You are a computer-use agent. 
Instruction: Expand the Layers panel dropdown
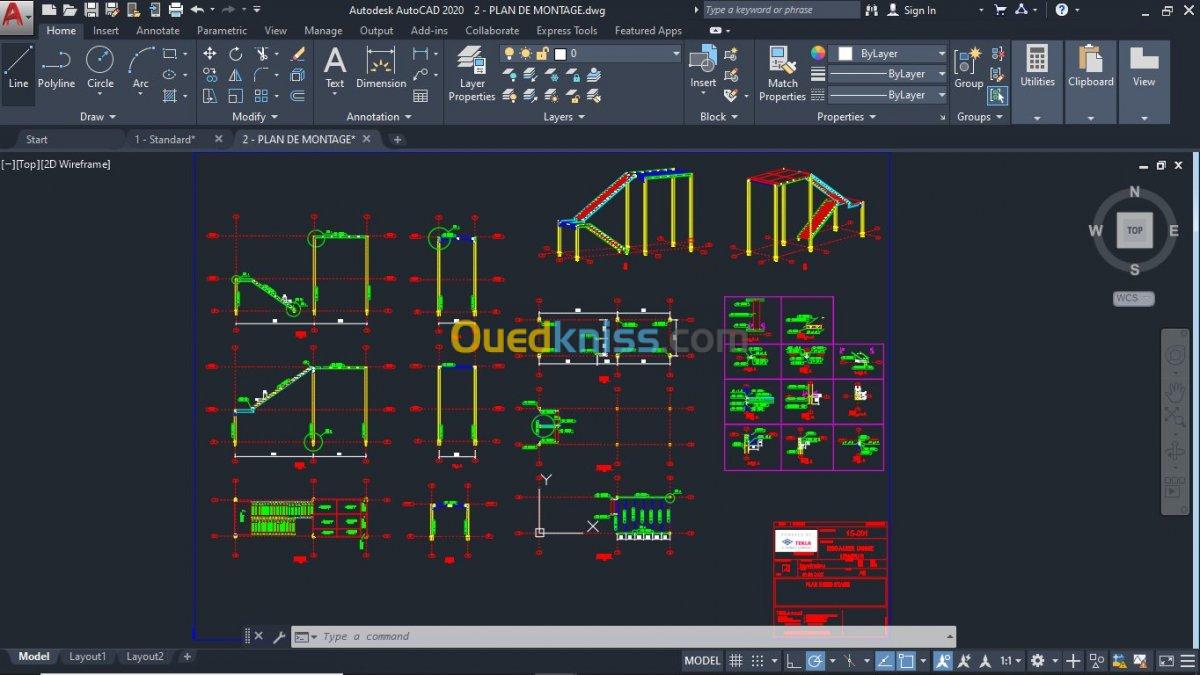tap(564, 117)
